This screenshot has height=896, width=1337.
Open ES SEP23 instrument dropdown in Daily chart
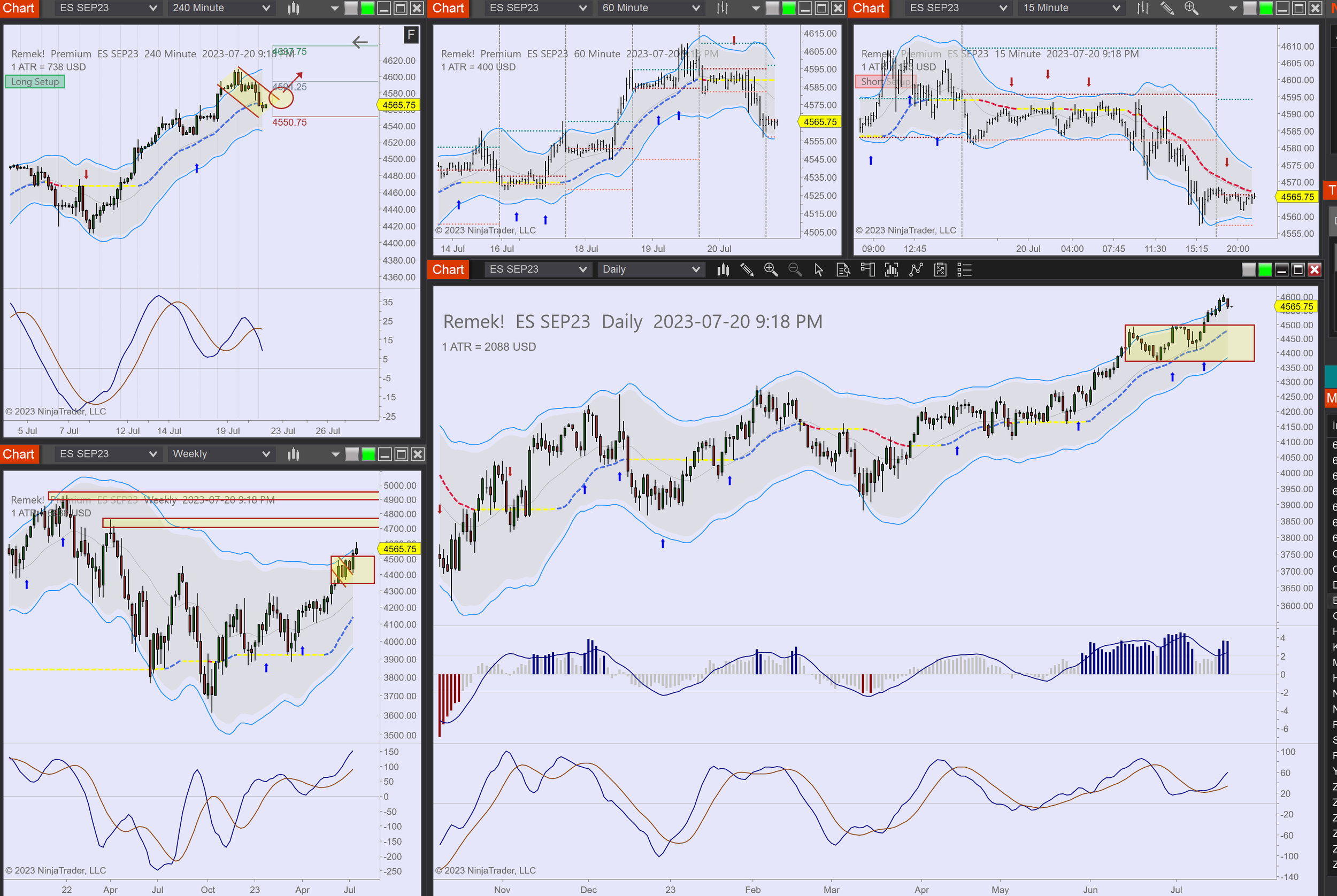point(537,270)
